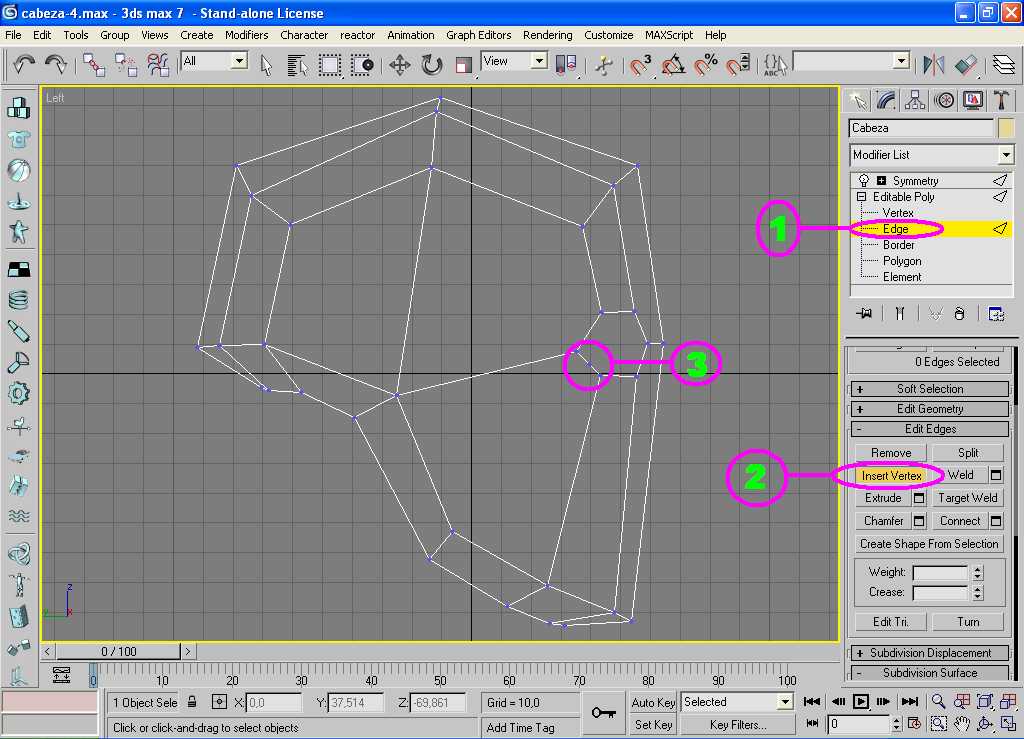Activate the Select Object arrow tool
The height and width of the screenshot is (739, 1024).
point(265,65)
